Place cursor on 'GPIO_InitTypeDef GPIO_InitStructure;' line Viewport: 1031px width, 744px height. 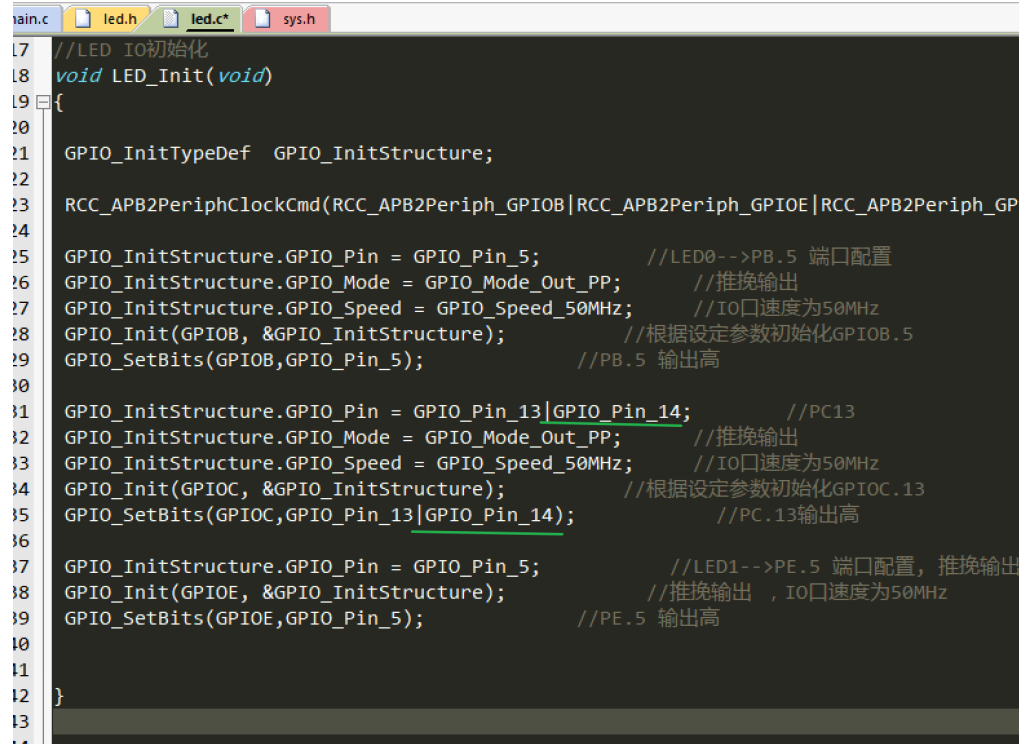(278, 154)
